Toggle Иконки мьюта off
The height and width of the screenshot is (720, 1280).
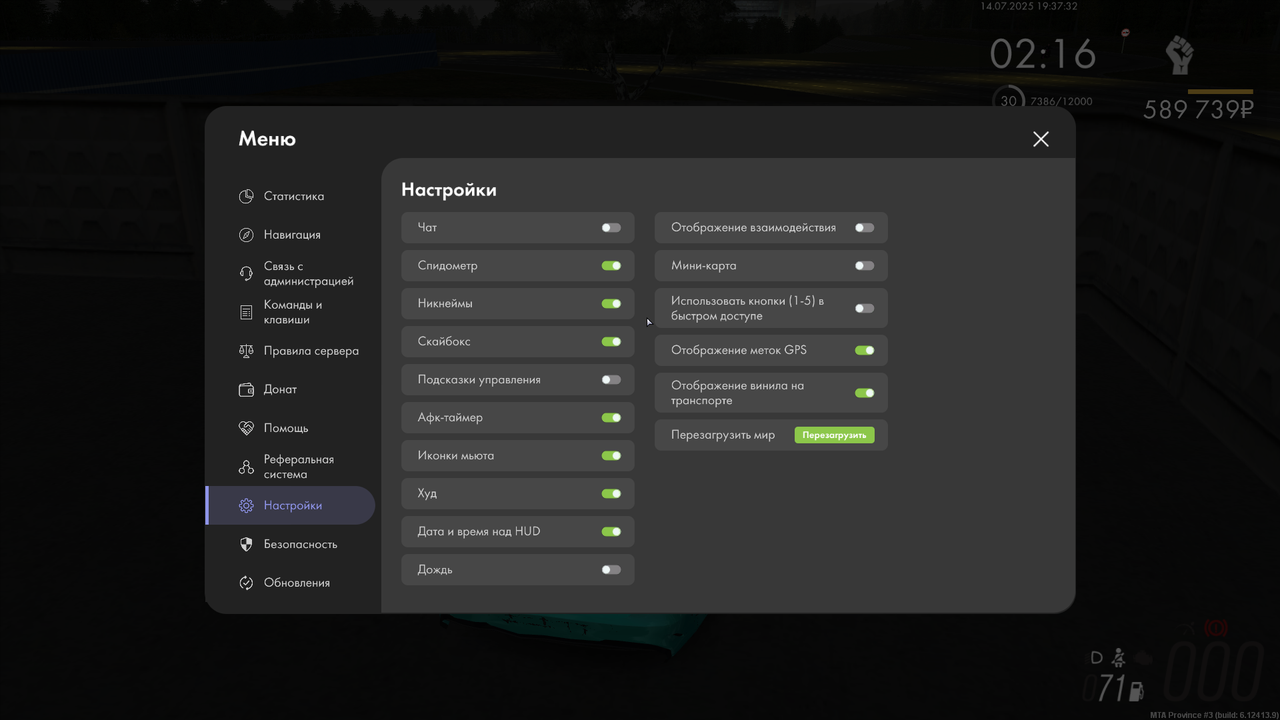(x=611, y=456)
